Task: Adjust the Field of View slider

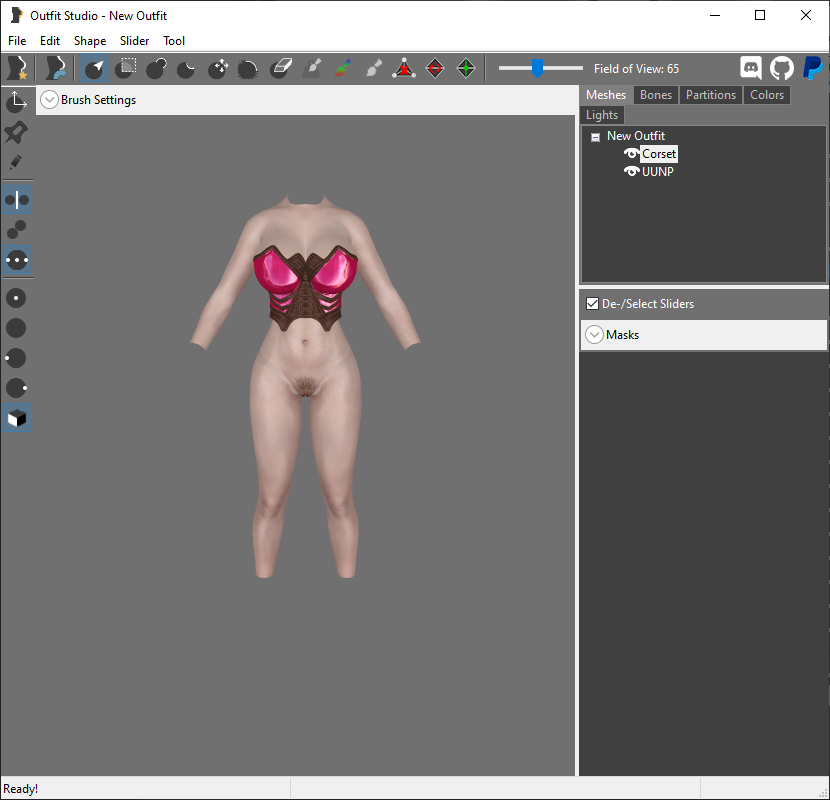Action: pos(538,68)
